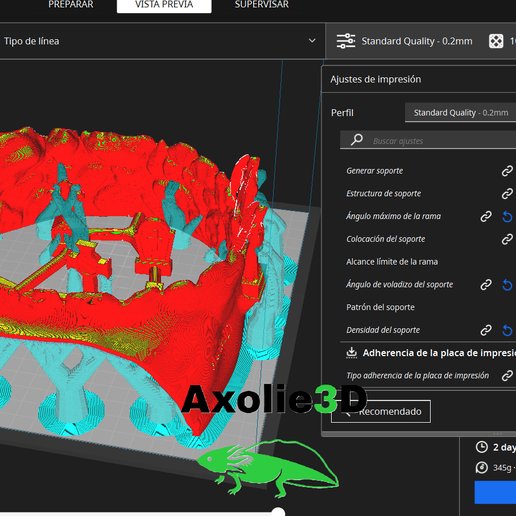
Task: Click the layer simulation slider handle
Action: pyautogui.click(x=278, y=512)
